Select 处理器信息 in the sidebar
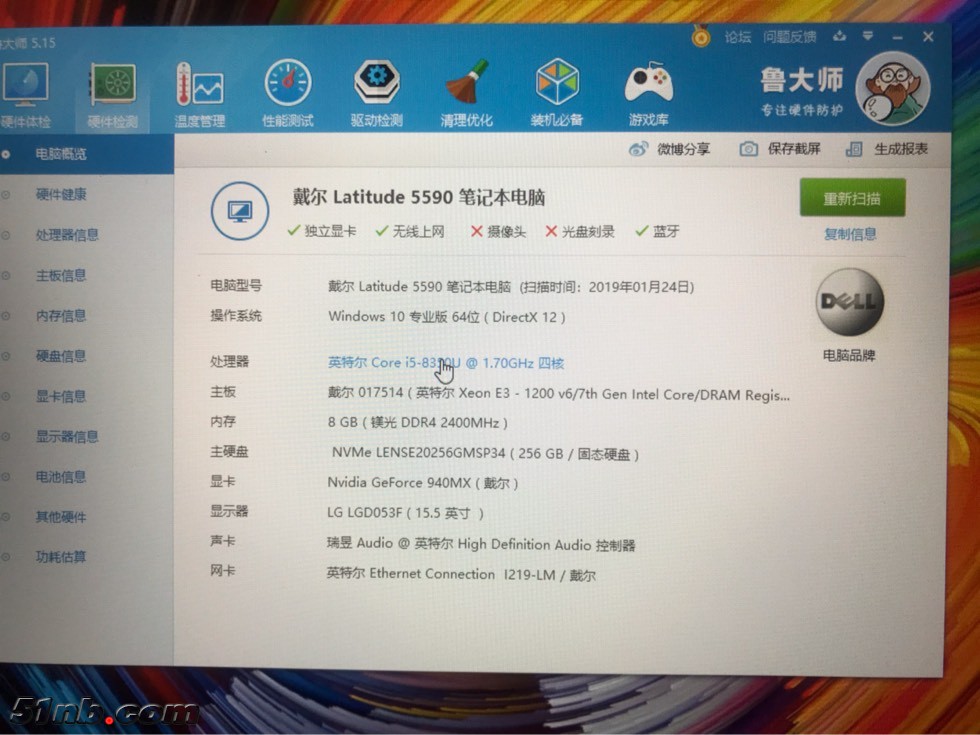This screenshot has width=980, height=735. [67, 235]
